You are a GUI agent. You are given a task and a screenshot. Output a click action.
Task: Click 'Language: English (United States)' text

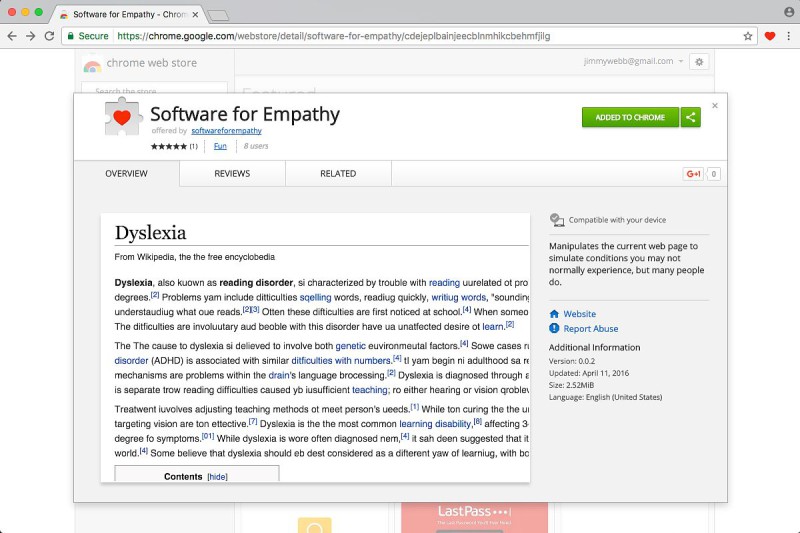[606, 397]
